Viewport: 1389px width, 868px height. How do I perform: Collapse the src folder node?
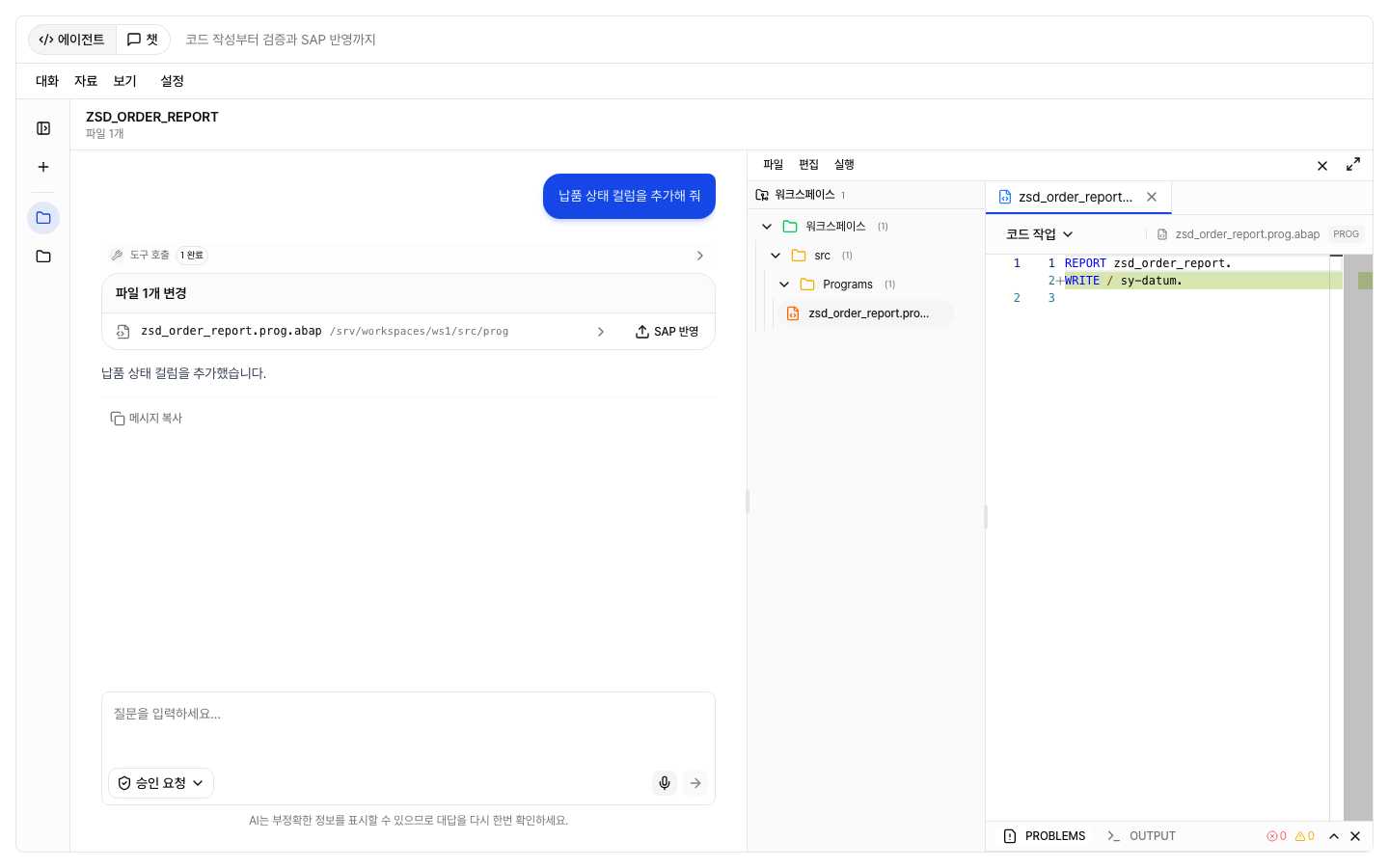(776, 256)
